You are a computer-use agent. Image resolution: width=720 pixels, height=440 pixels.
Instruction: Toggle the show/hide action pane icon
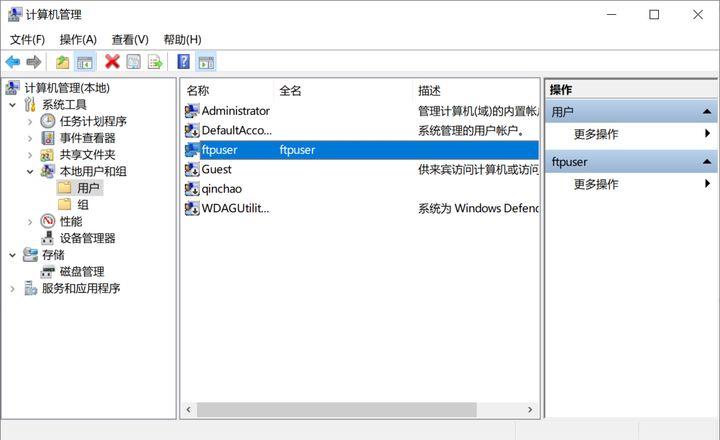(x=205, y=62)
